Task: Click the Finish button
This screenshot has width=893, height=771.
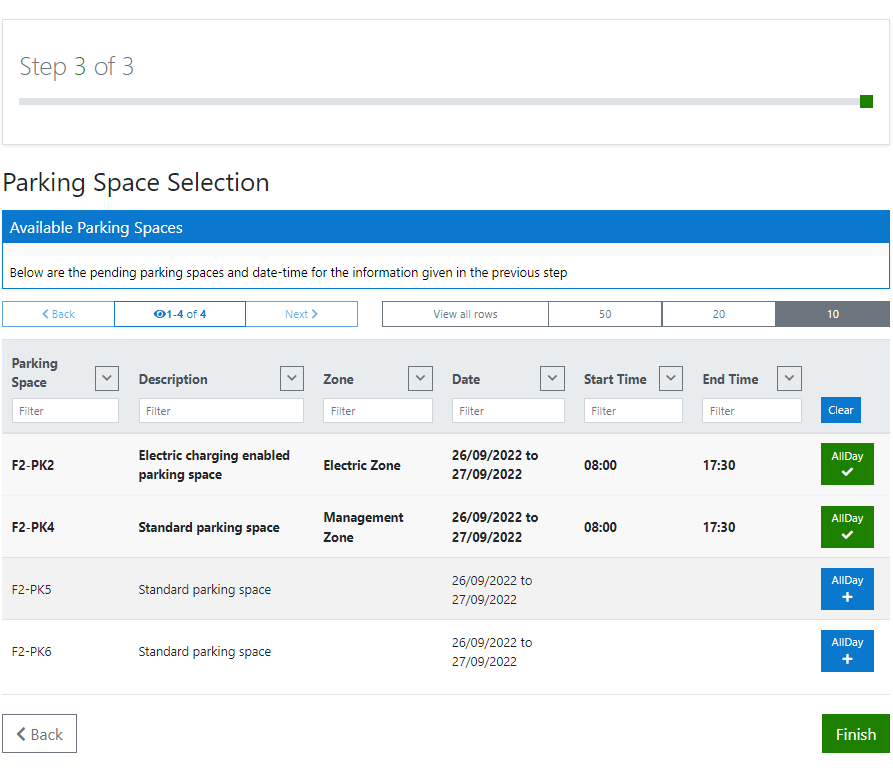Action: coord(856,733)
